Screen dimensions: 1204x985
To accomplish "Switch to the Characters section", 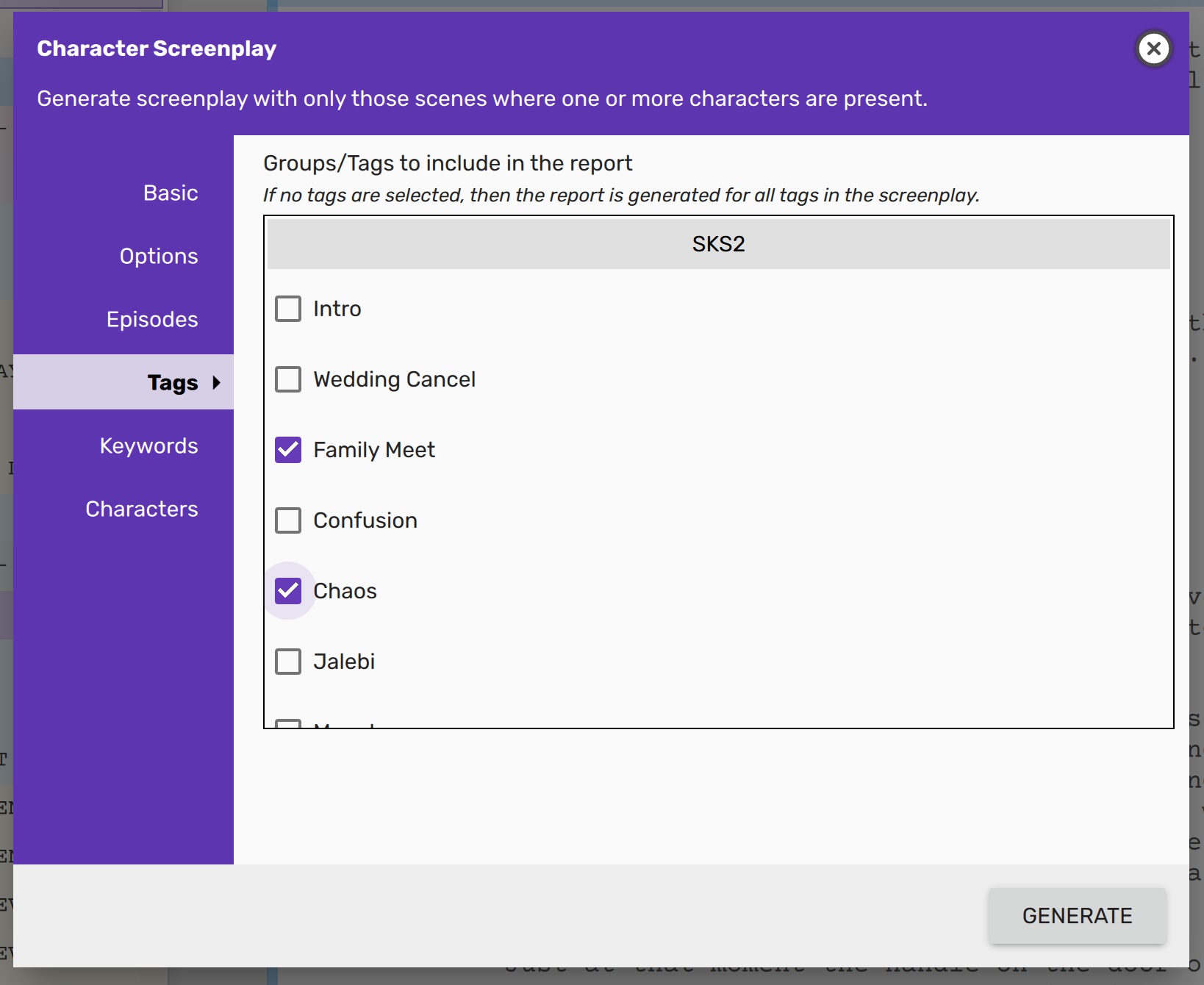I will (142, 509).
